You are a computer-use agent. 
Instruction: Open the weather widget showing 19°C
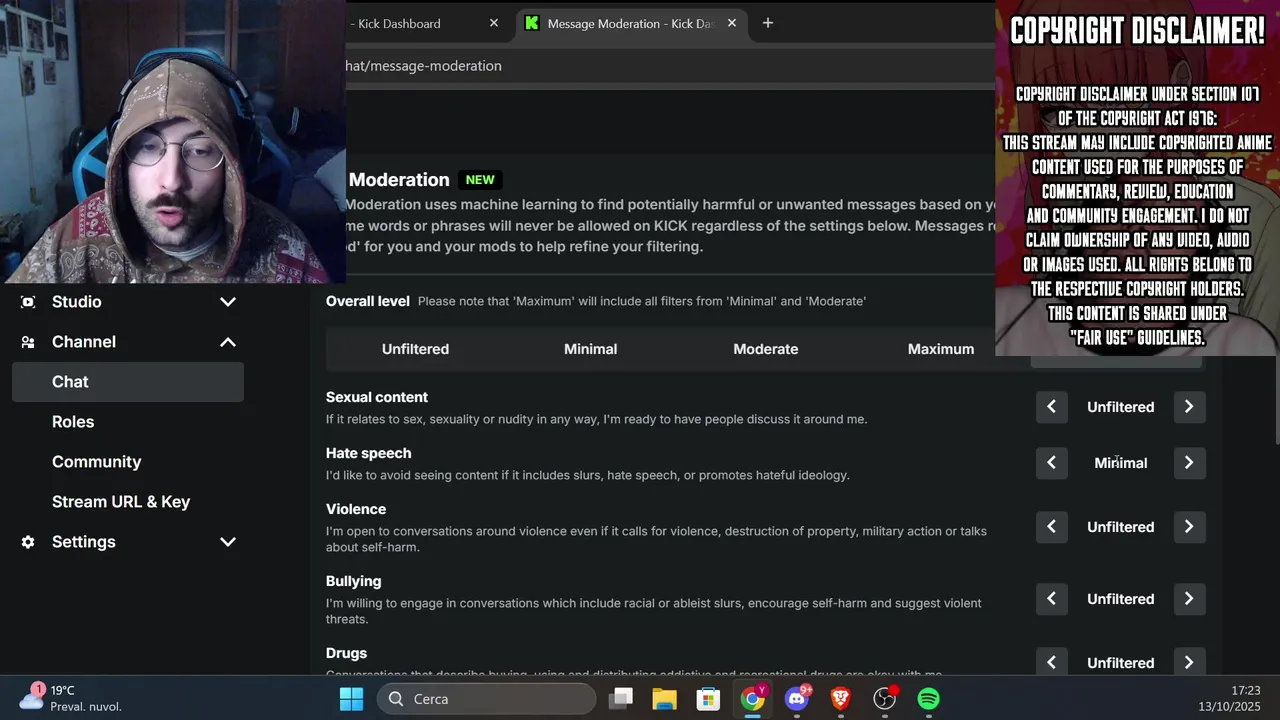point(72,698)
